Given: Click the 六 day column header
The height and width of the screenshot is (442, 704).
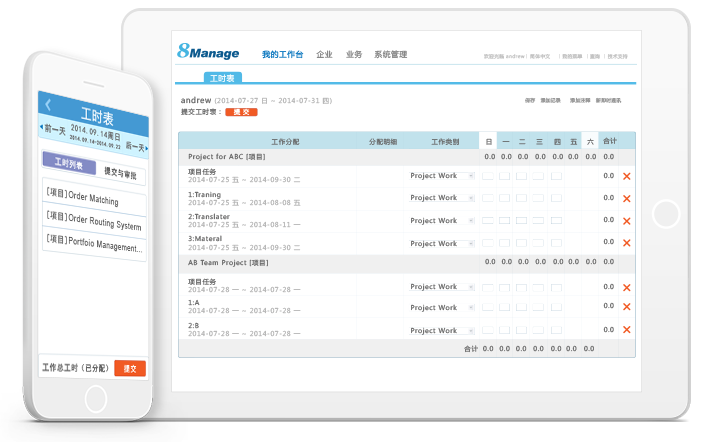Looking at the screenshot, I should point(590,141).
